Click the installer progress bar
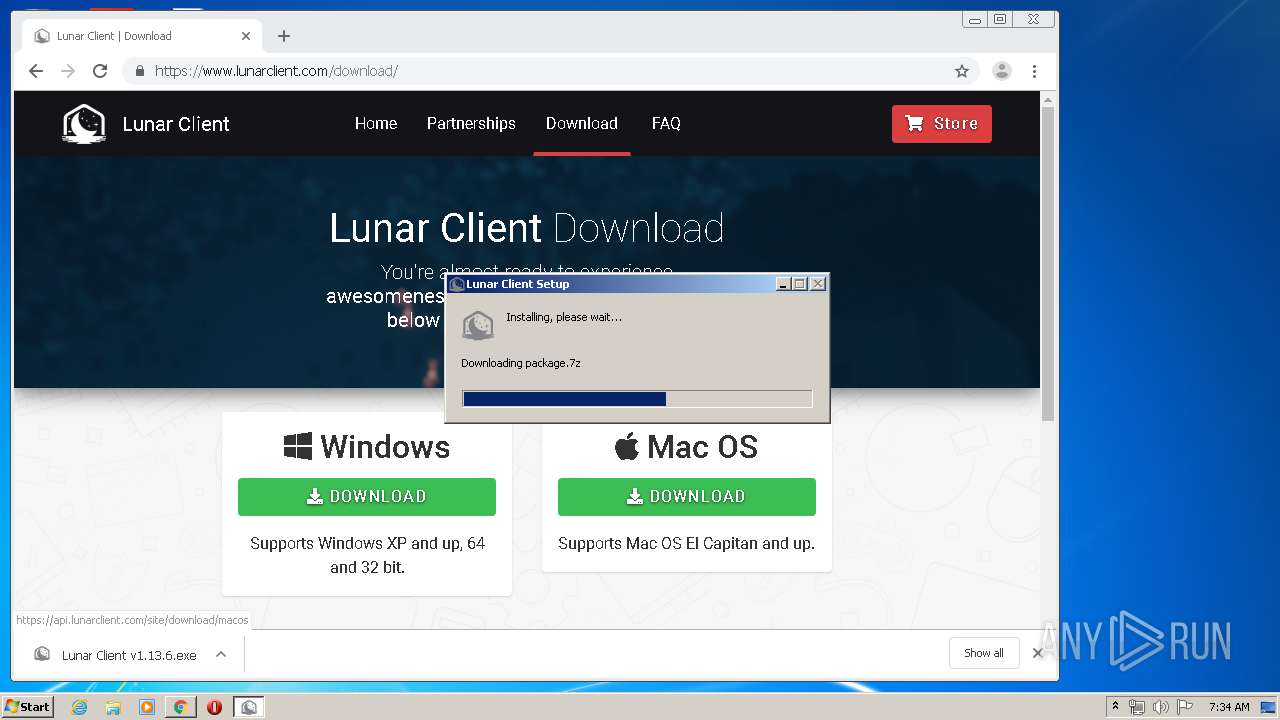1280x720 pixels. tap(637, 399)
